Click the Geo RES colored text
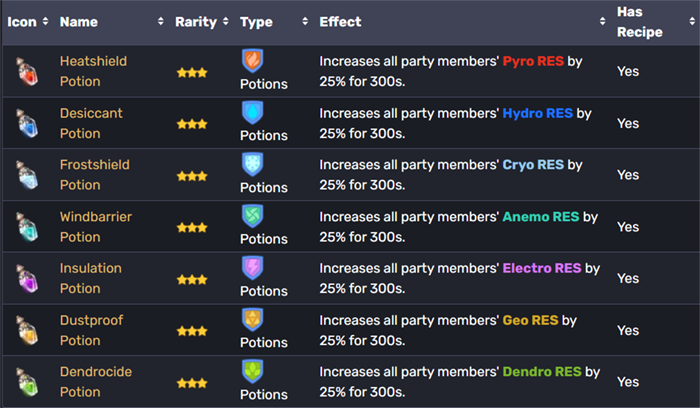Image resolution: width=700 pixels, height=408 pixels. coord(531,320)
